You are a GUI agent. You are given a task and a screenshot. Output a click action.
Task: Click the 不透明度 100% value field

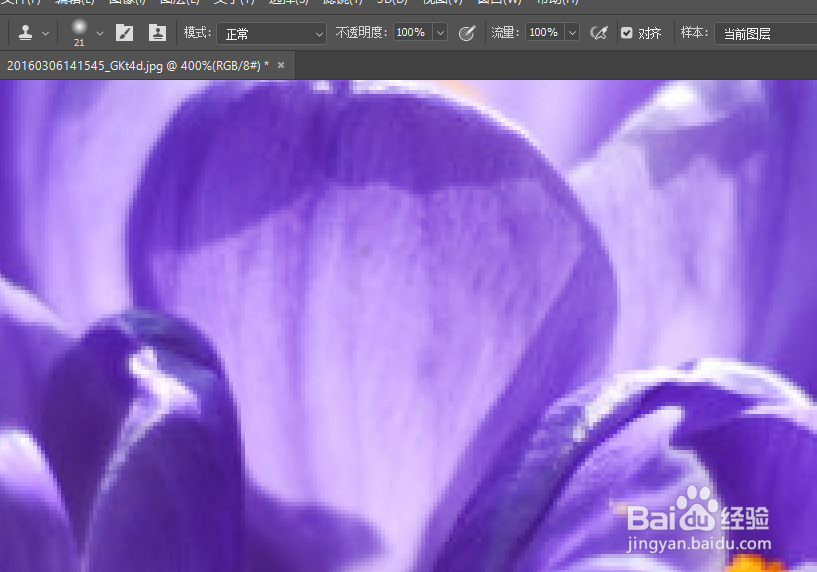[x=412, y=32]
